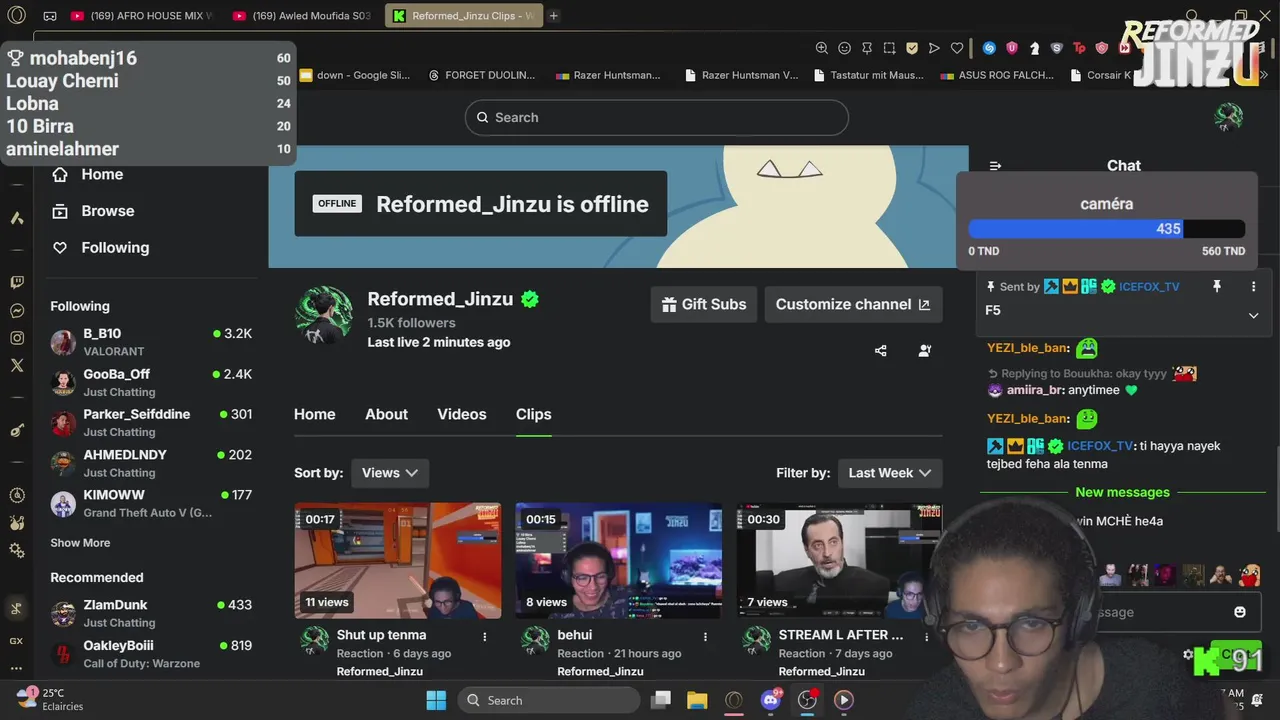Open the Sort by Views dropdown

[389, 473]
